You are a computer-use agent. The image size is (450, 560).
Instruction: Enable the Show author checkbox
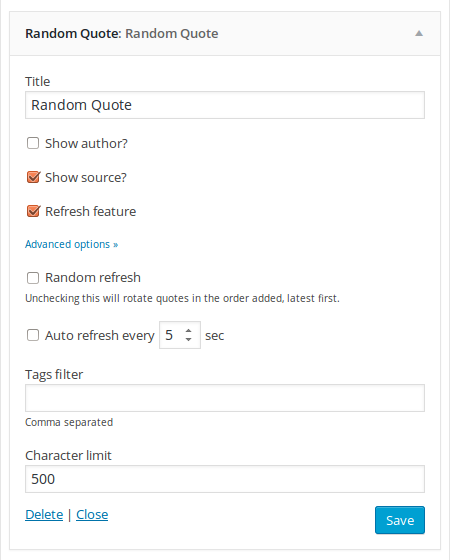[33, 143]
